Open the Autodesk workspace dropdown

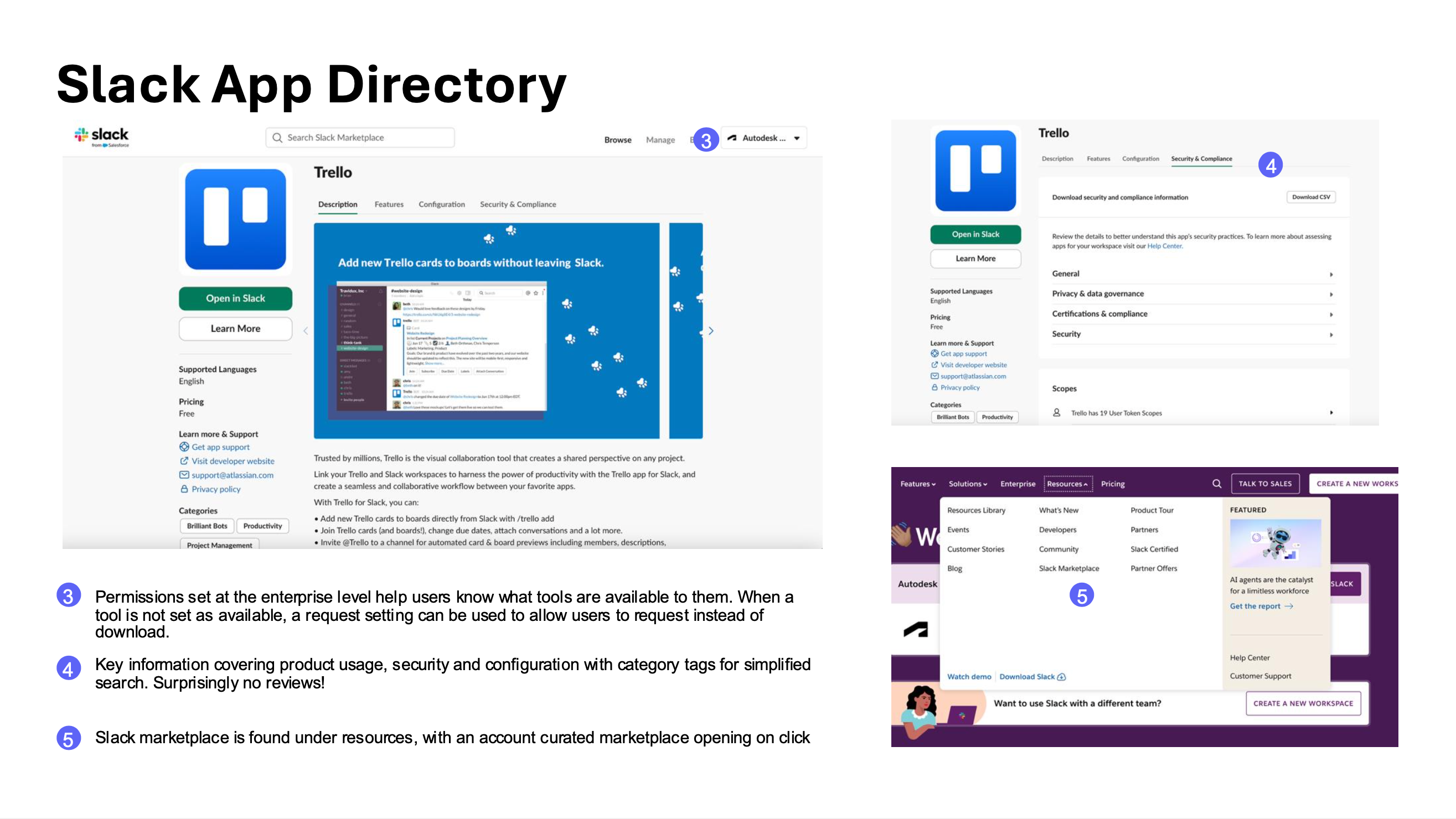pos(764,138)
